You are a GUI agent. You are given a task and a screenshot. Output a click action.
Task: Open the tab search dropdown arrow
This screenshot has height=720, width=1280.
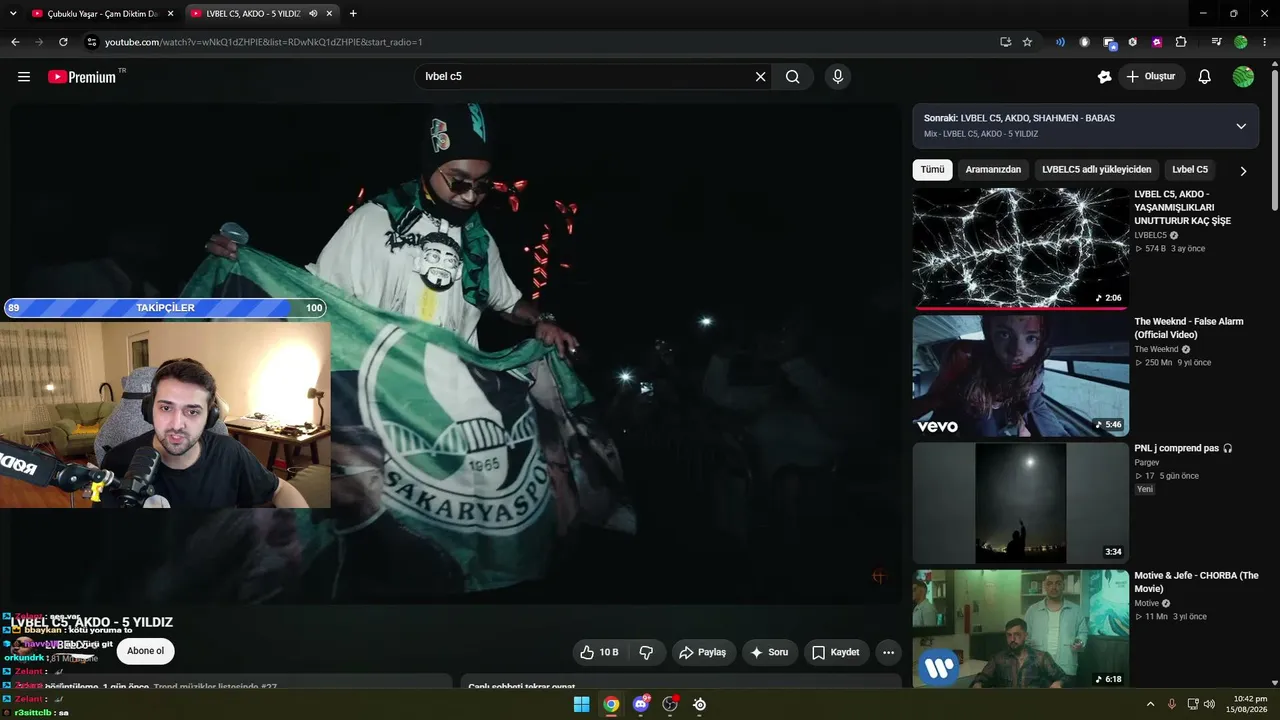click(x=13, y=14)
